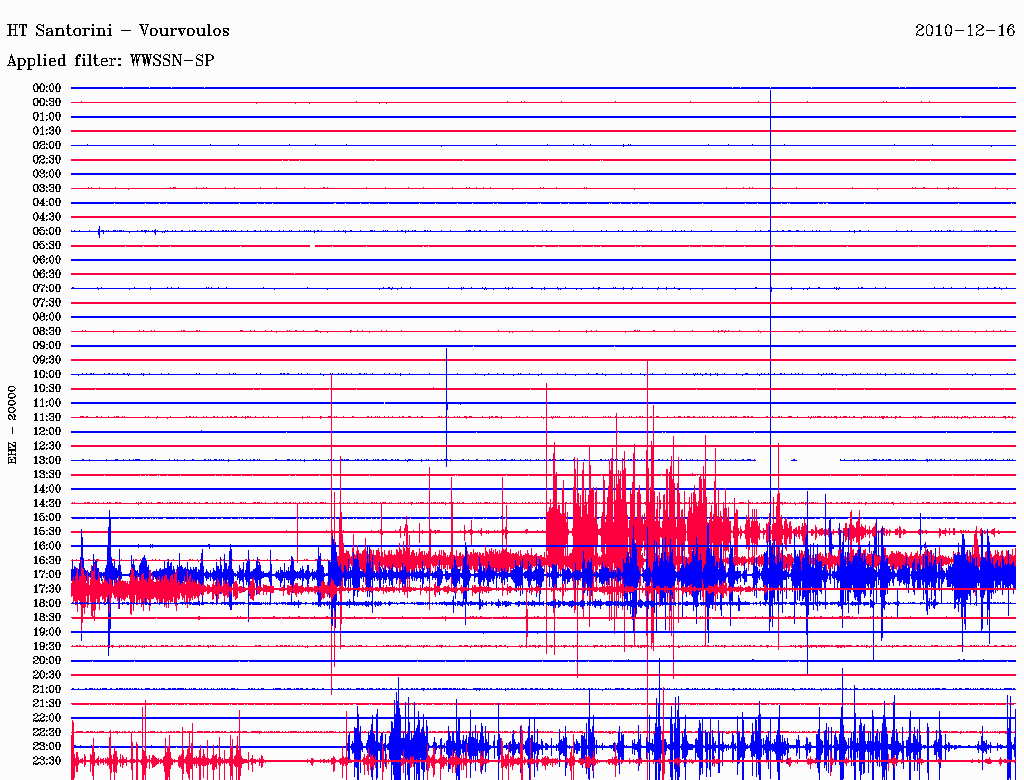The width and height of the screenshot is (1024, 780).
Task: Select the 09:00 time label
Action: point(47,346)
